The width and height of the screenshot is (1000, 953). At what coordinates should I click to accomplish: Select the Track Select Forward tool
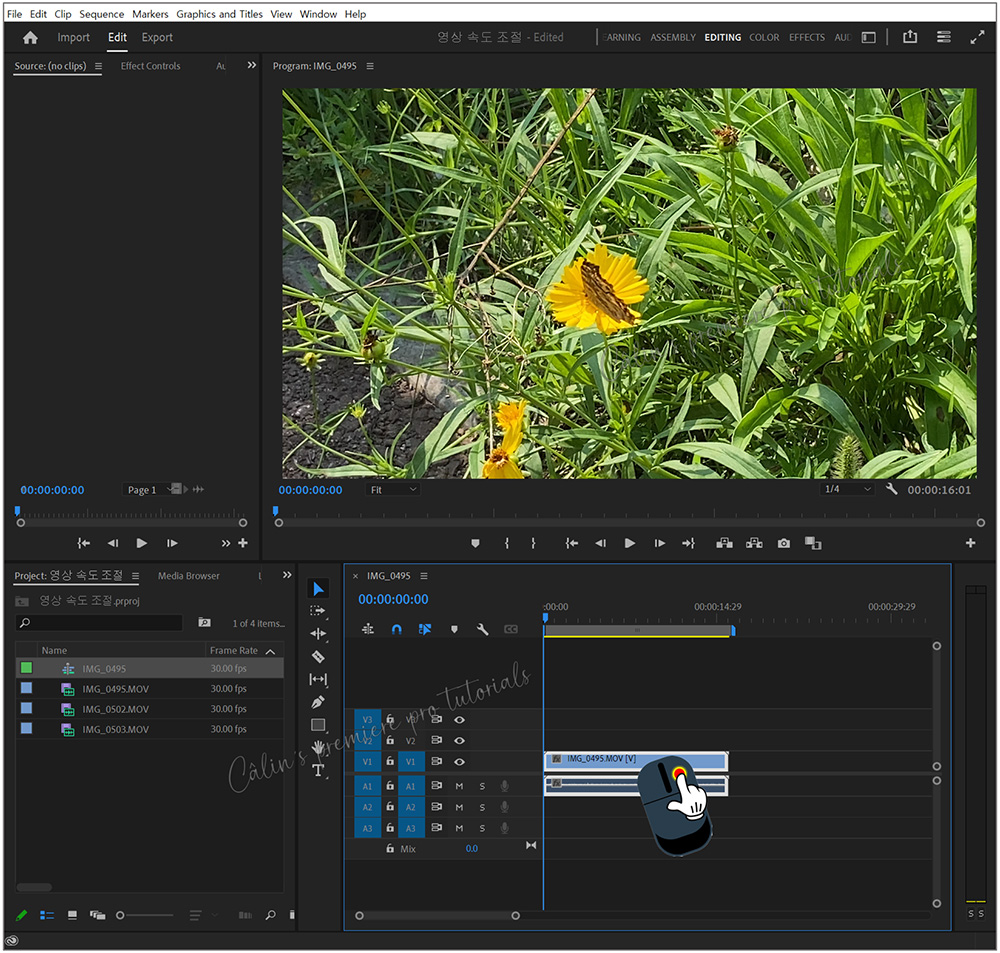[x=318, y=611]
